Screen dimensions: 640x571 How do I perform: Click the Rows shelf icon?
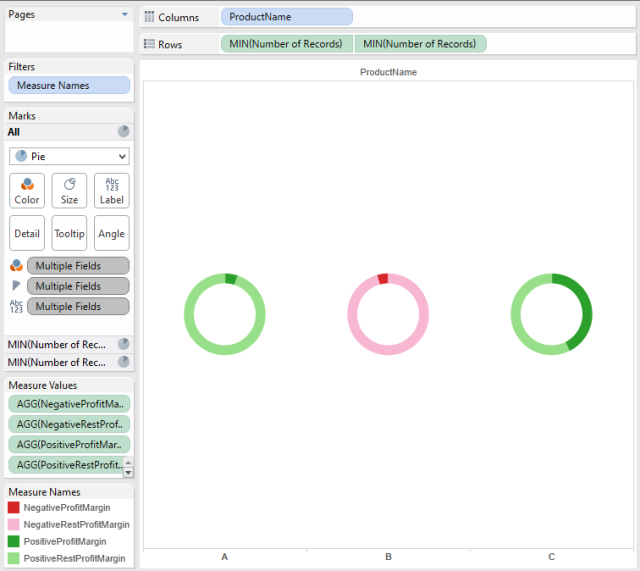click(x=149, y=44)
